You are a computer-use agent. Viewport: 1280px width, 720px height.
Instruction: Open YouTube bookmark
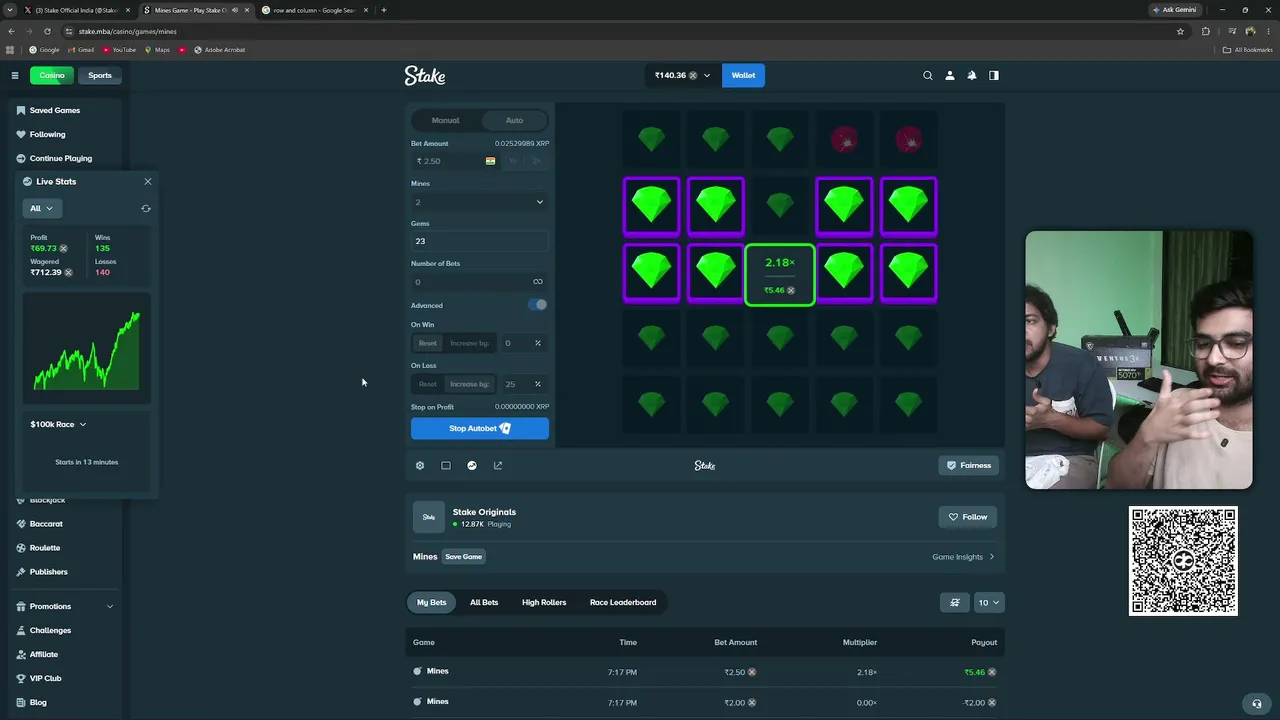pyautogui.click(x=119, y=49)
